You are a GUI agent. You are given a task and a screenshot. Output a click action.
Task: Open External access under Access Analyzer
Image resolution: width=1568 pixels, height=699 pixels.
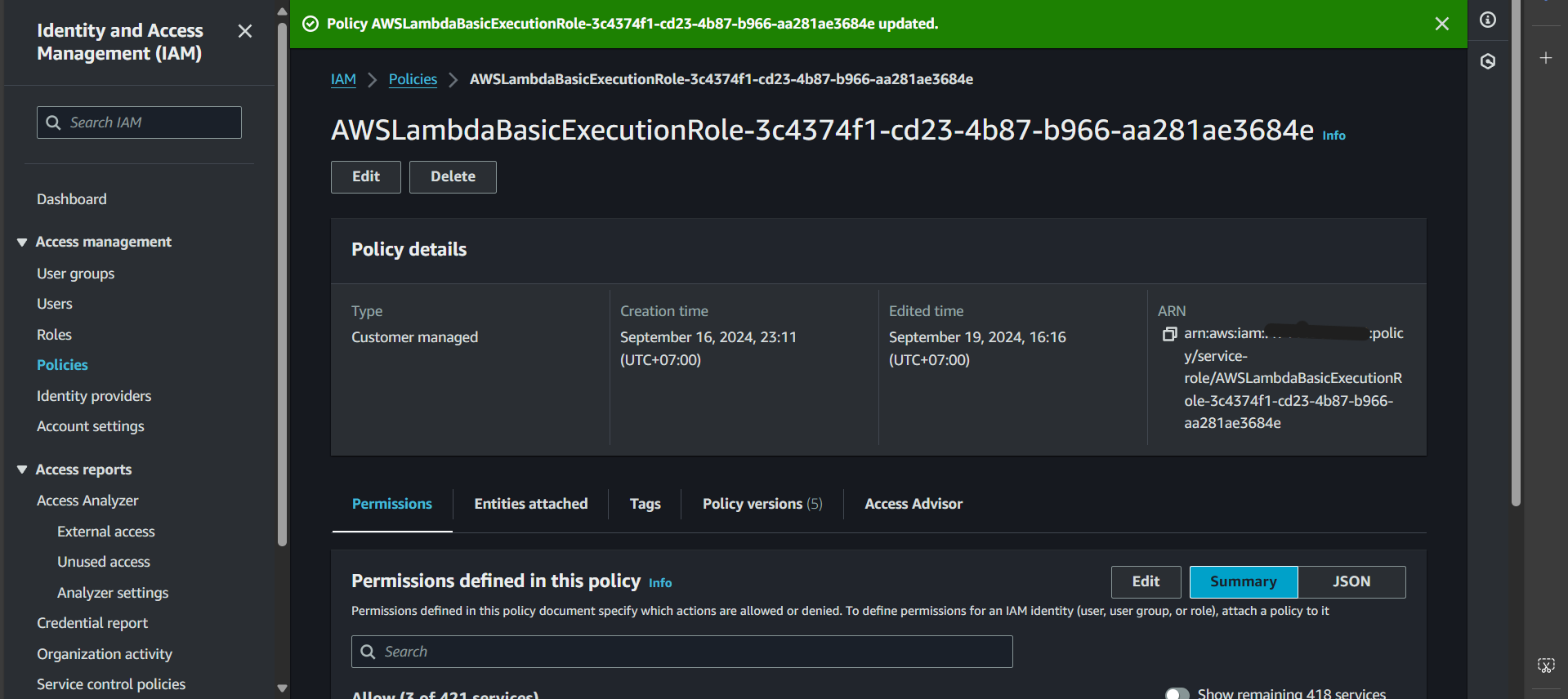(105, 532)
